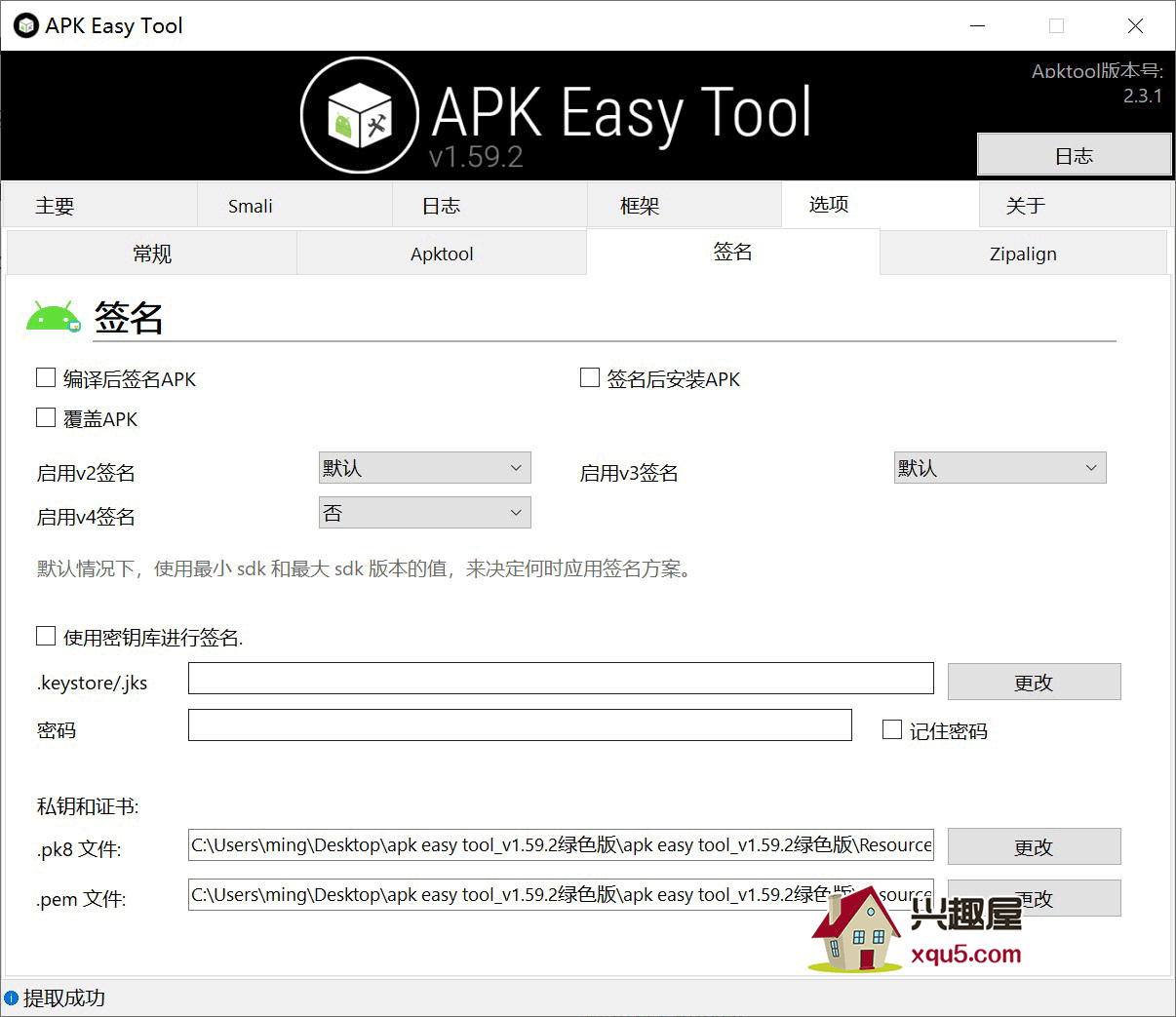Switch to the 常规 sub-tab

(x=152, y=254)
